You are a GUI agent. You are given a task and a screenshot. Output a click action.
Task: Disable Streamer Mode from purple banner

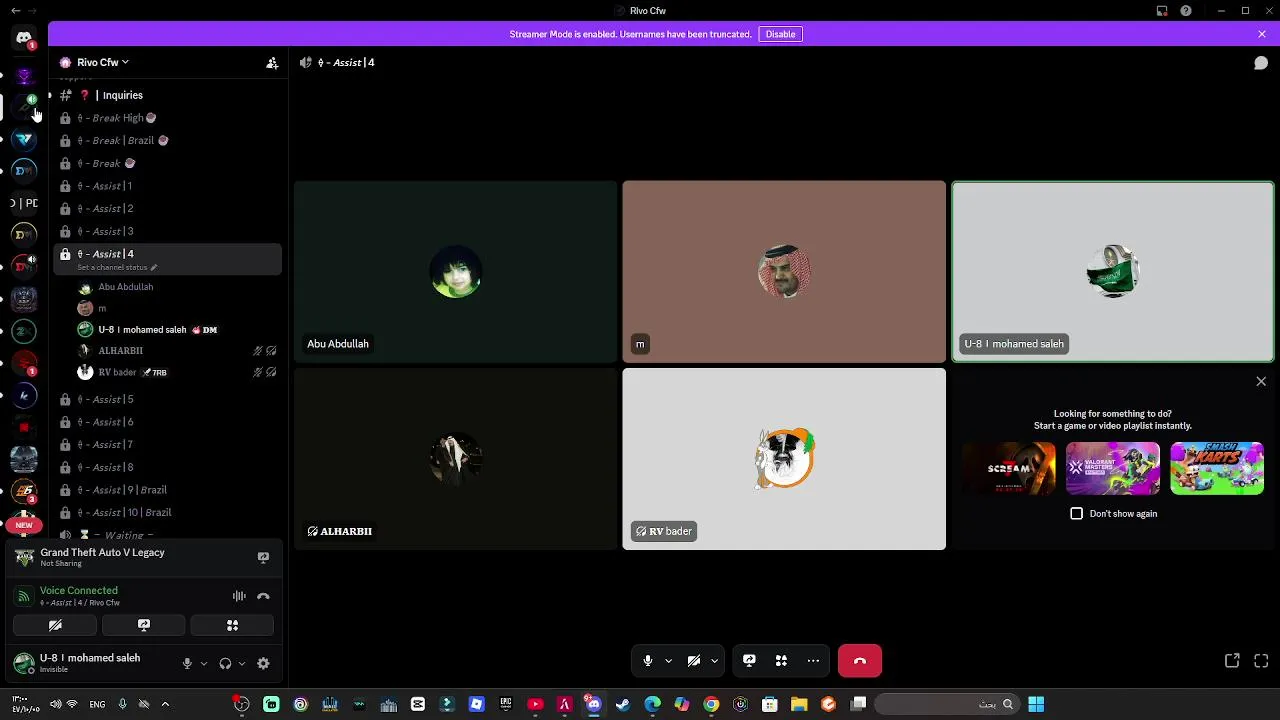pos(780,34)
